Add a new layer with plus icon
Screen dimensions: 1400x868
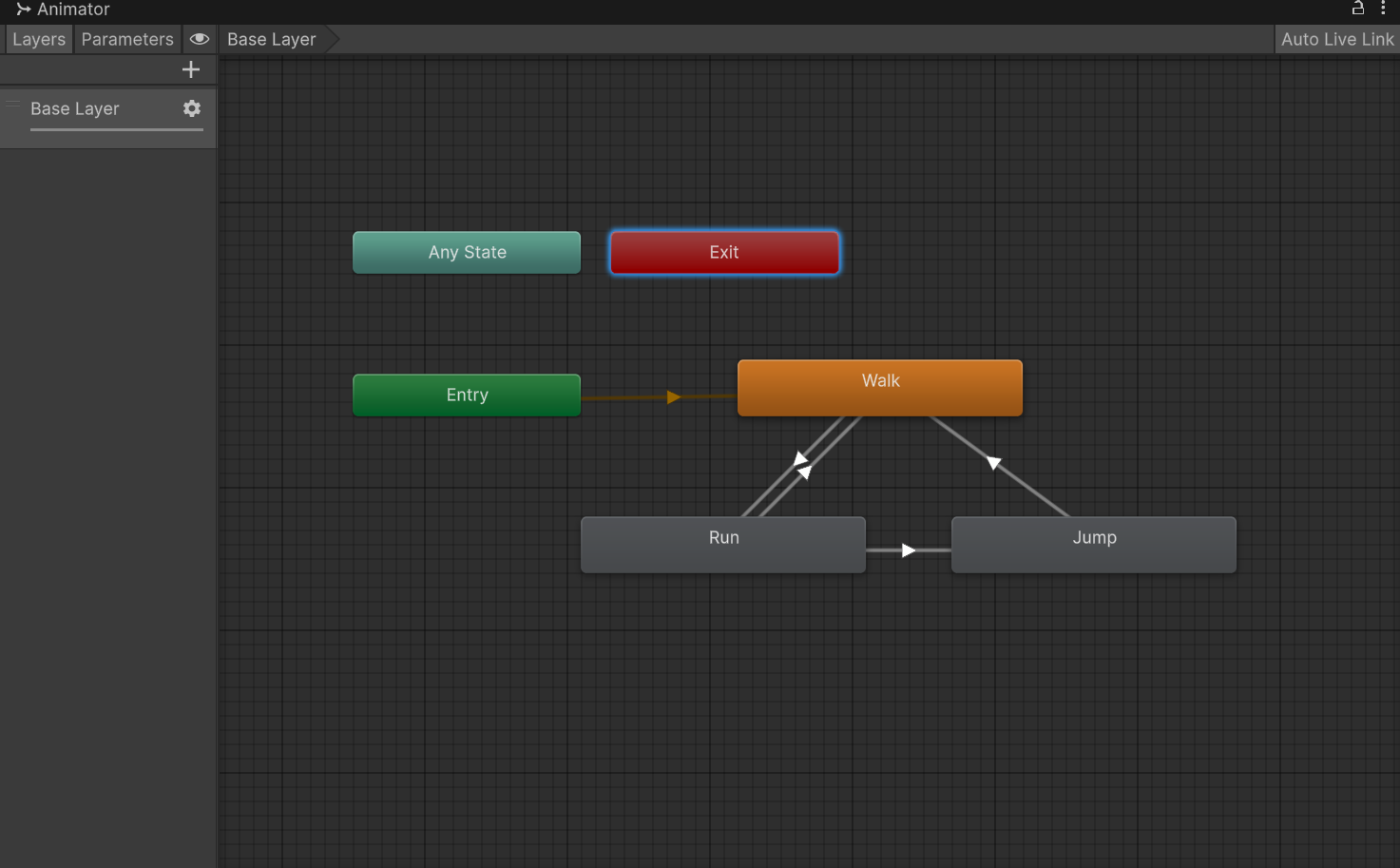point(191,69)
